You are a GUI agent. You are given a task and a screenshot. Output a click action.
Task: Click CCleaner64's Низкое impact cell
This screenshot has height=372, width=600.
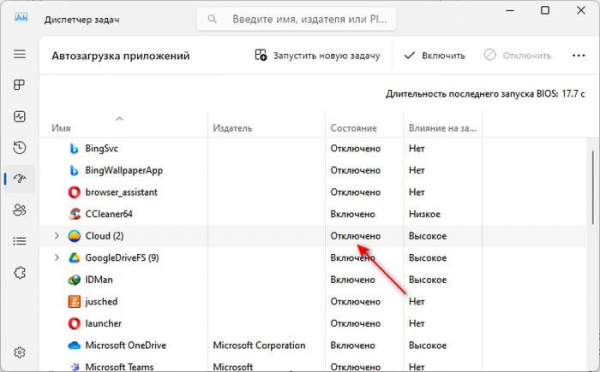[424, 214]
